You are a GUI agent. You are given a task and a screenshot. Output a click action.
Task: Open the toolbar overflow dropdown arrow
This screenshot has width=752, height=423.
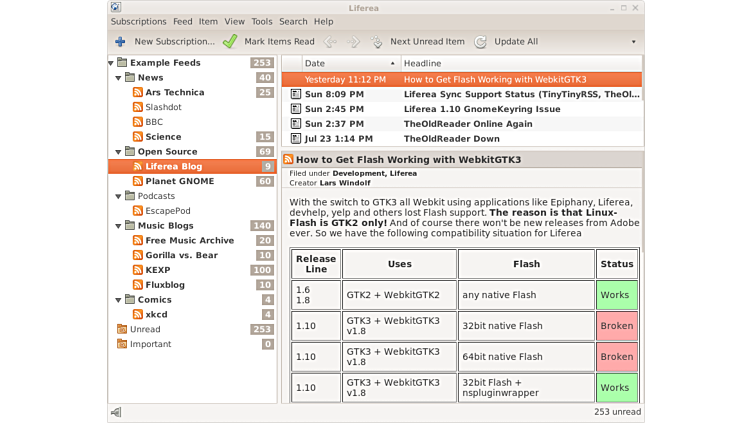pos(633,42)
